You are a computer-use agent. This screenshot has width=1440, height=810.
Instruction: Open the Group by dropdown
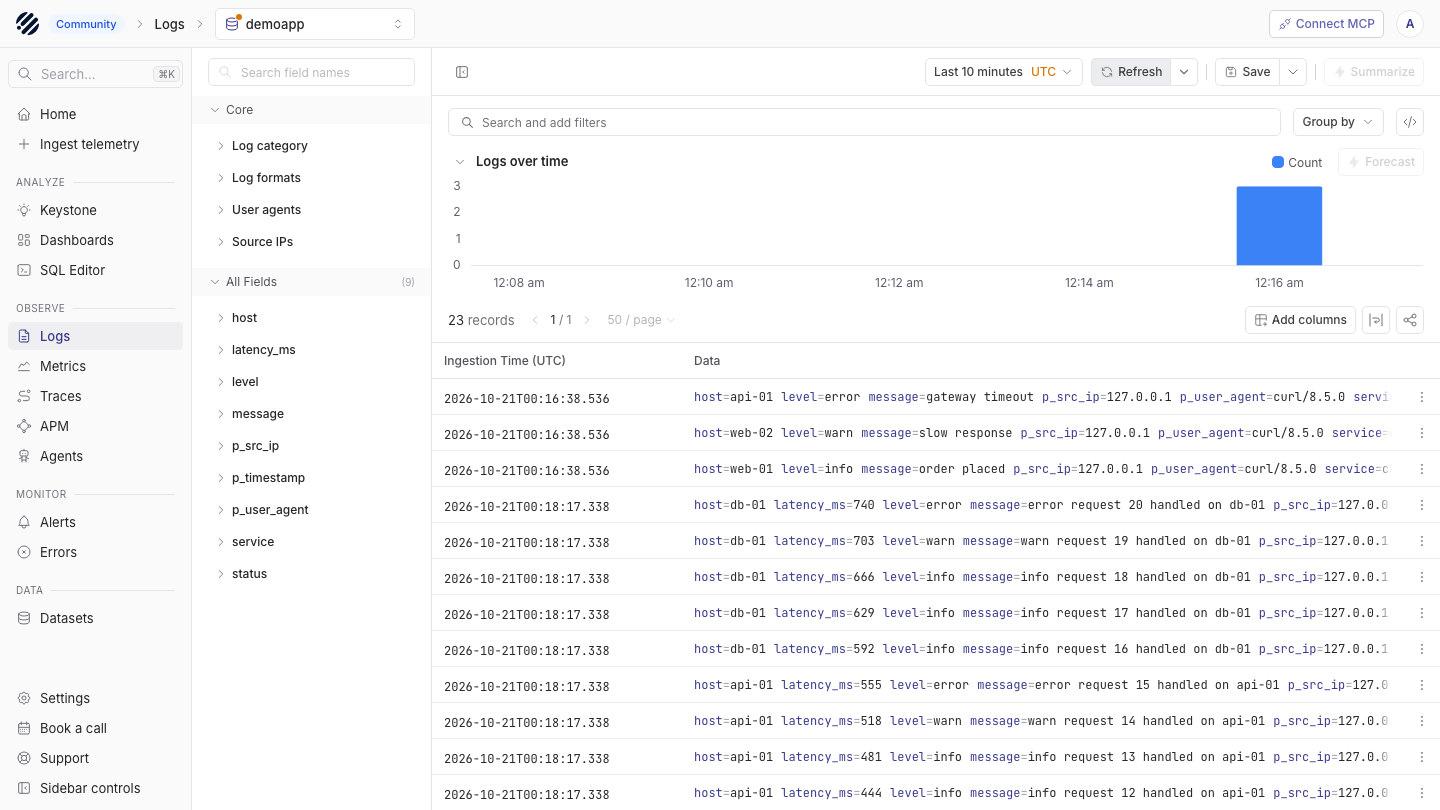pos(1338,122)
